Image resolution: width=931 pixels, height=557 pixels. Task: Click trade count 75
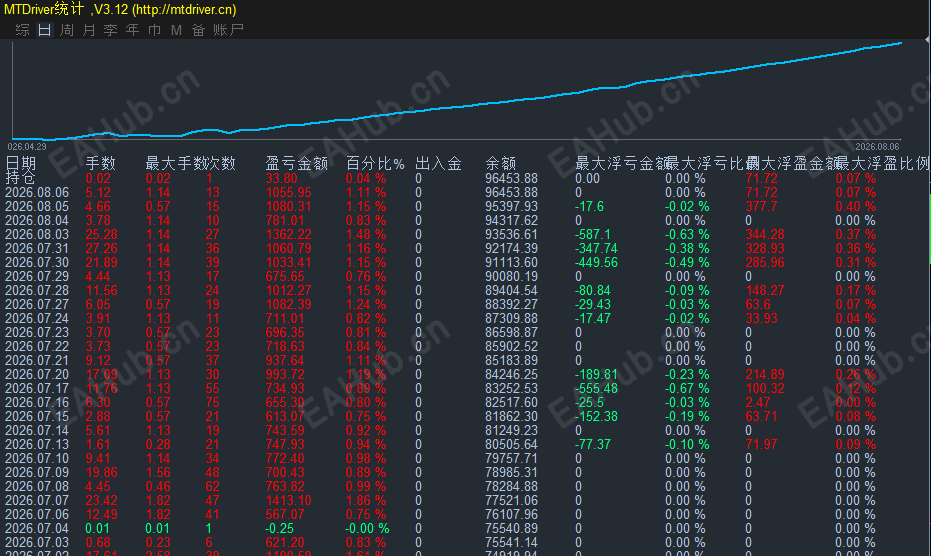tap(213, 402)
